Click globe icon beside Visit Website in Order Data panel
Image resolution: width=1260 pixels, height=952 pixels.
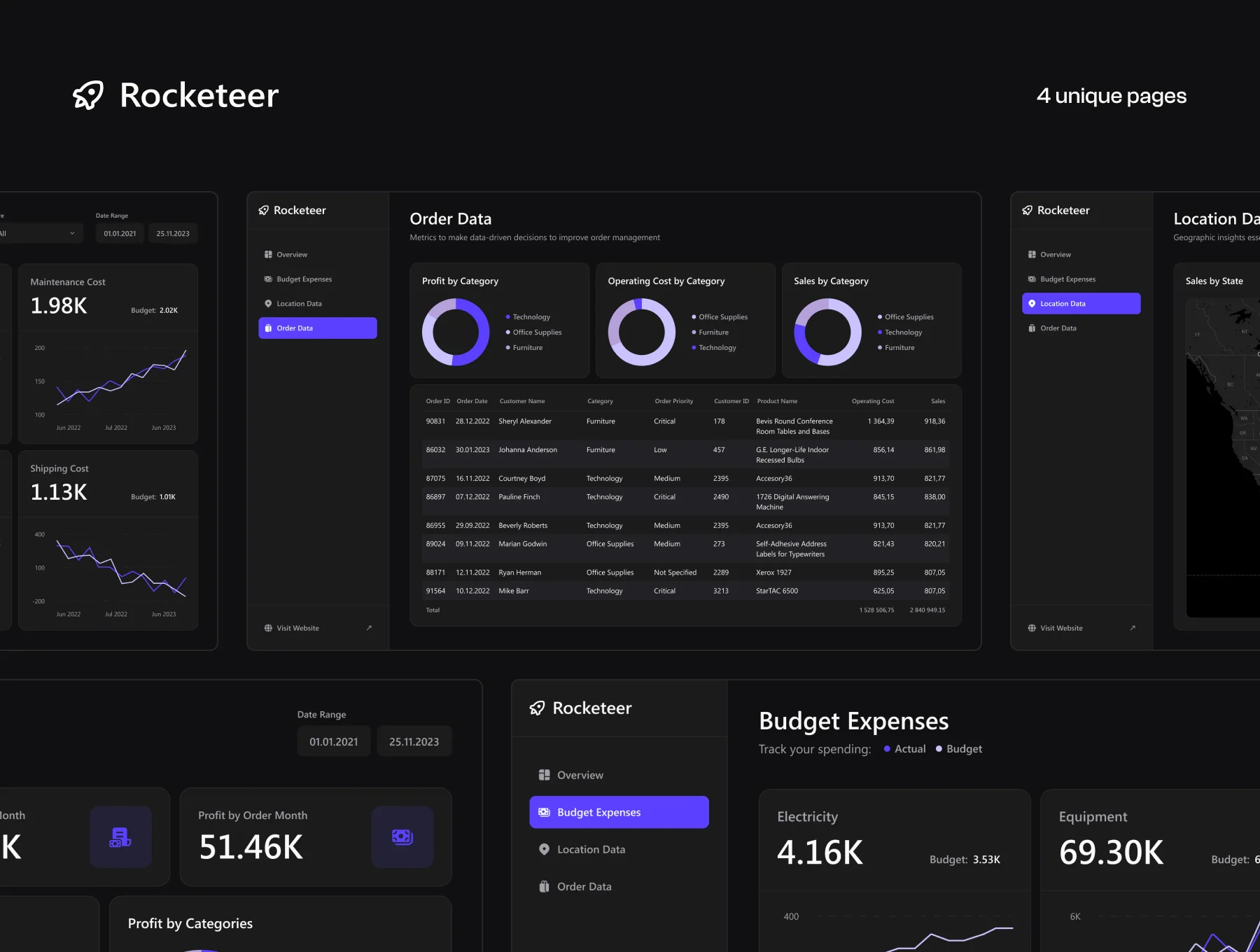[268, 629]
